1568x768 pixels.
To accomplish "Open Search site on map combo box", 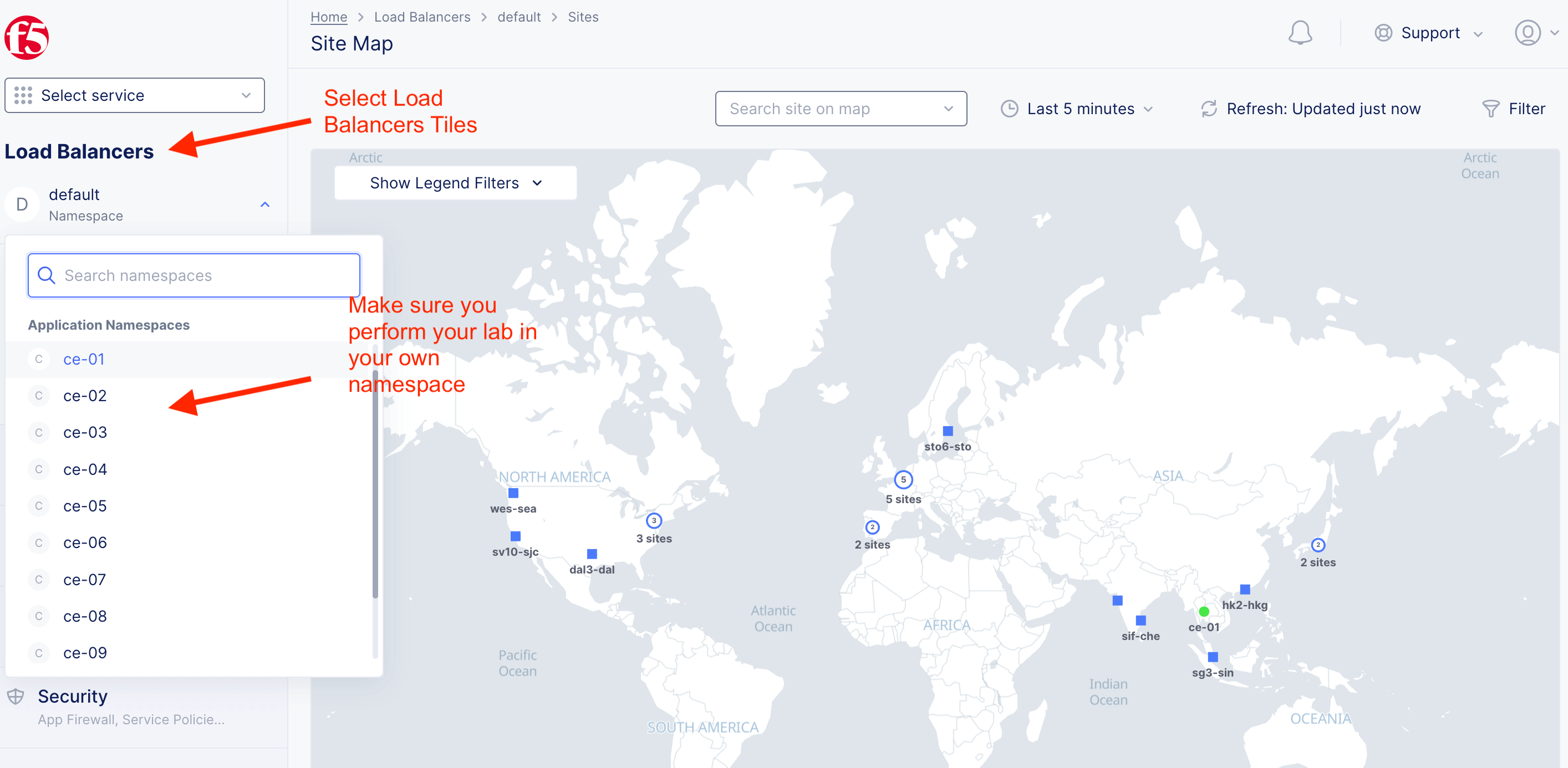I will pos(840,109).
